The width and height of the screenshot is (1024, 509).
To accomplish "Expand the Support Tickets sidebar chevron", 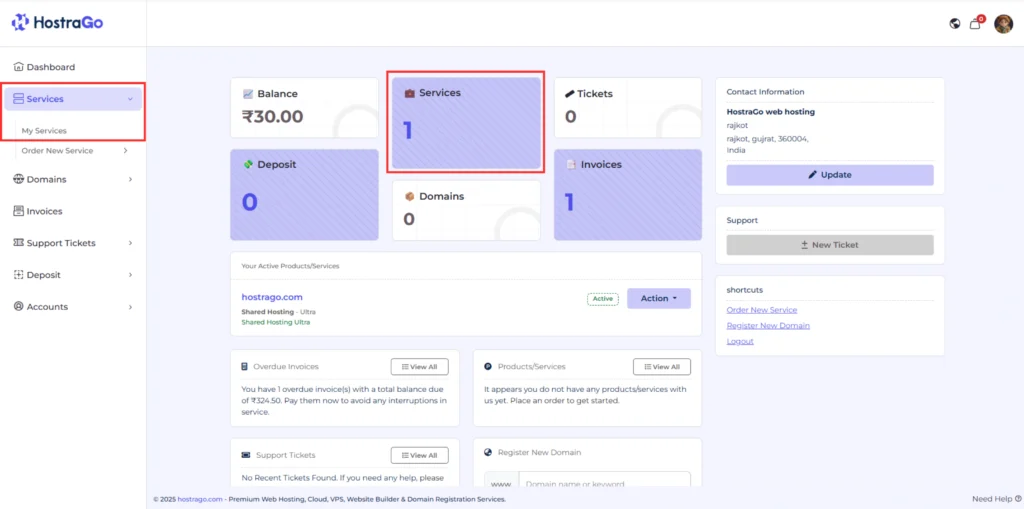I will pyautogui.click(x=131, y=243).
